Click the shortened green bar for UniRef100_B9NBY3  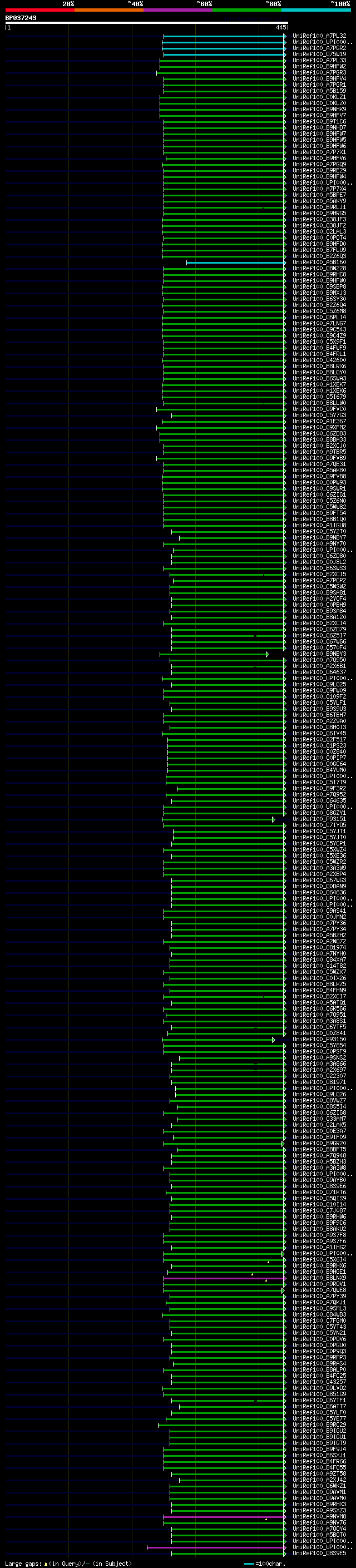[214, 654]
